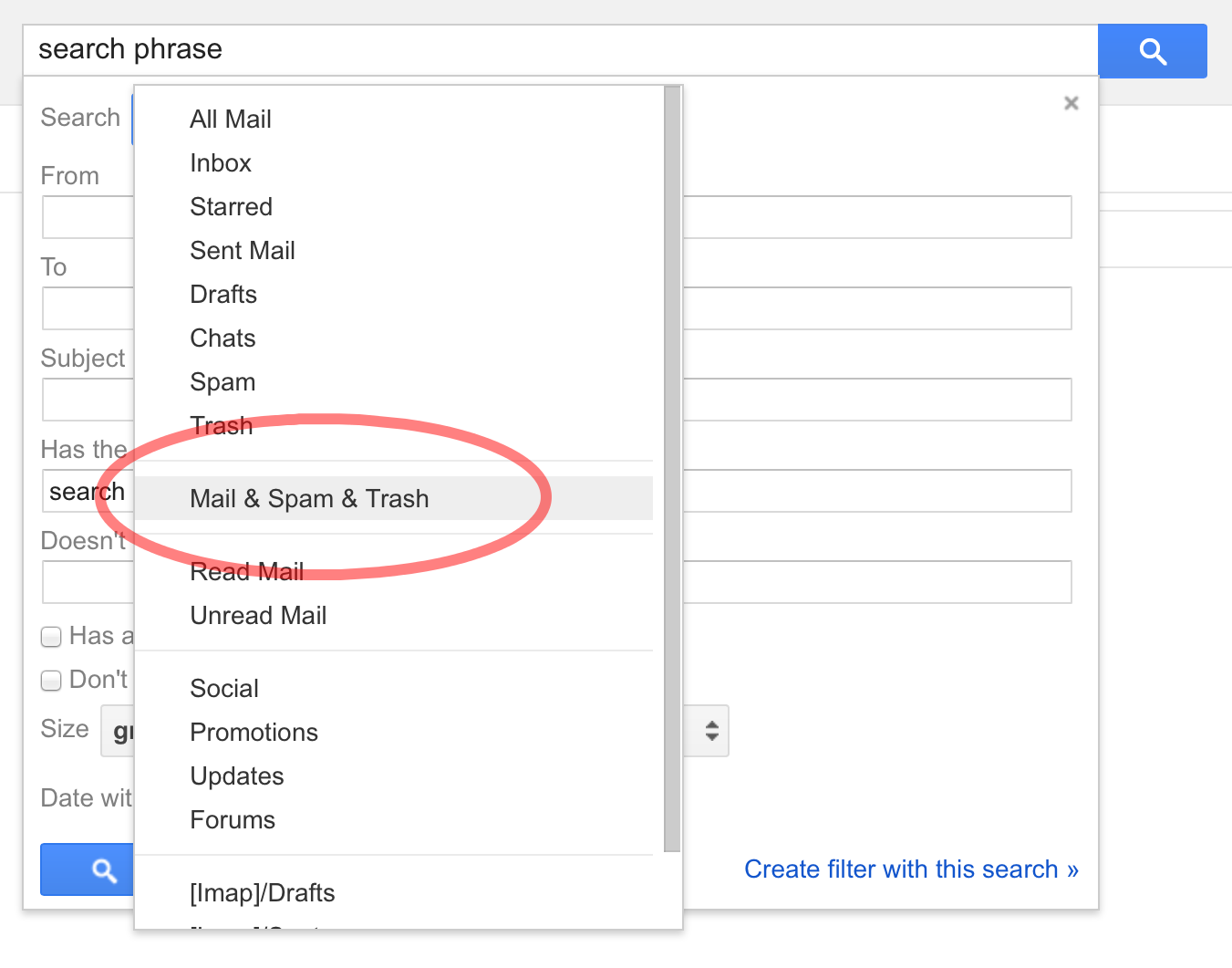Open Create filter with this search link
The width and height of the screenshot is (1232, 968).
(x=911, y=869)
